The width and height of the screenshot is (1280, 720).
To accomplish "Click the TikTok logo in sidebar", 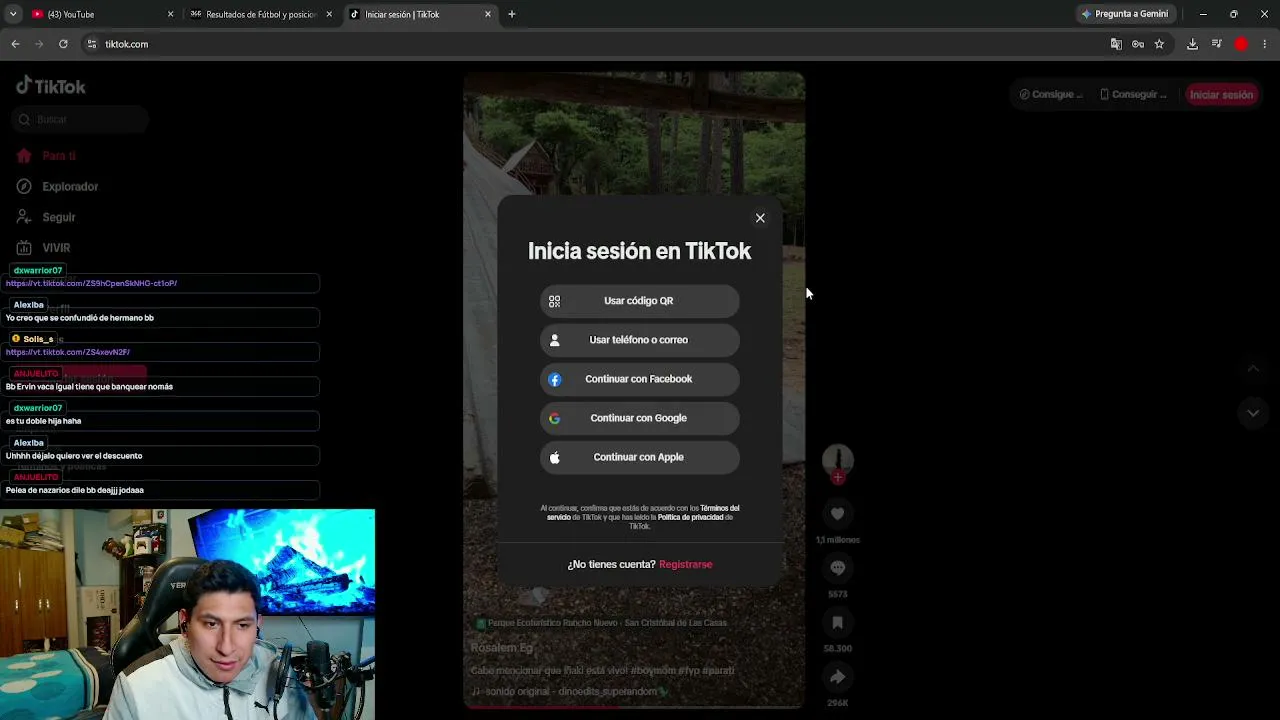I will click(51, 87).
